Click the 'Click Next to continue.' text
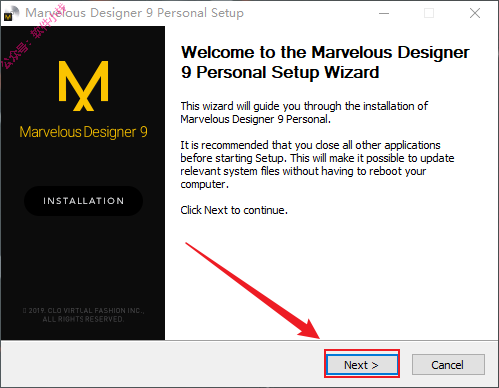Viewport: 499px width, 388px height. [x=234, y=210]
